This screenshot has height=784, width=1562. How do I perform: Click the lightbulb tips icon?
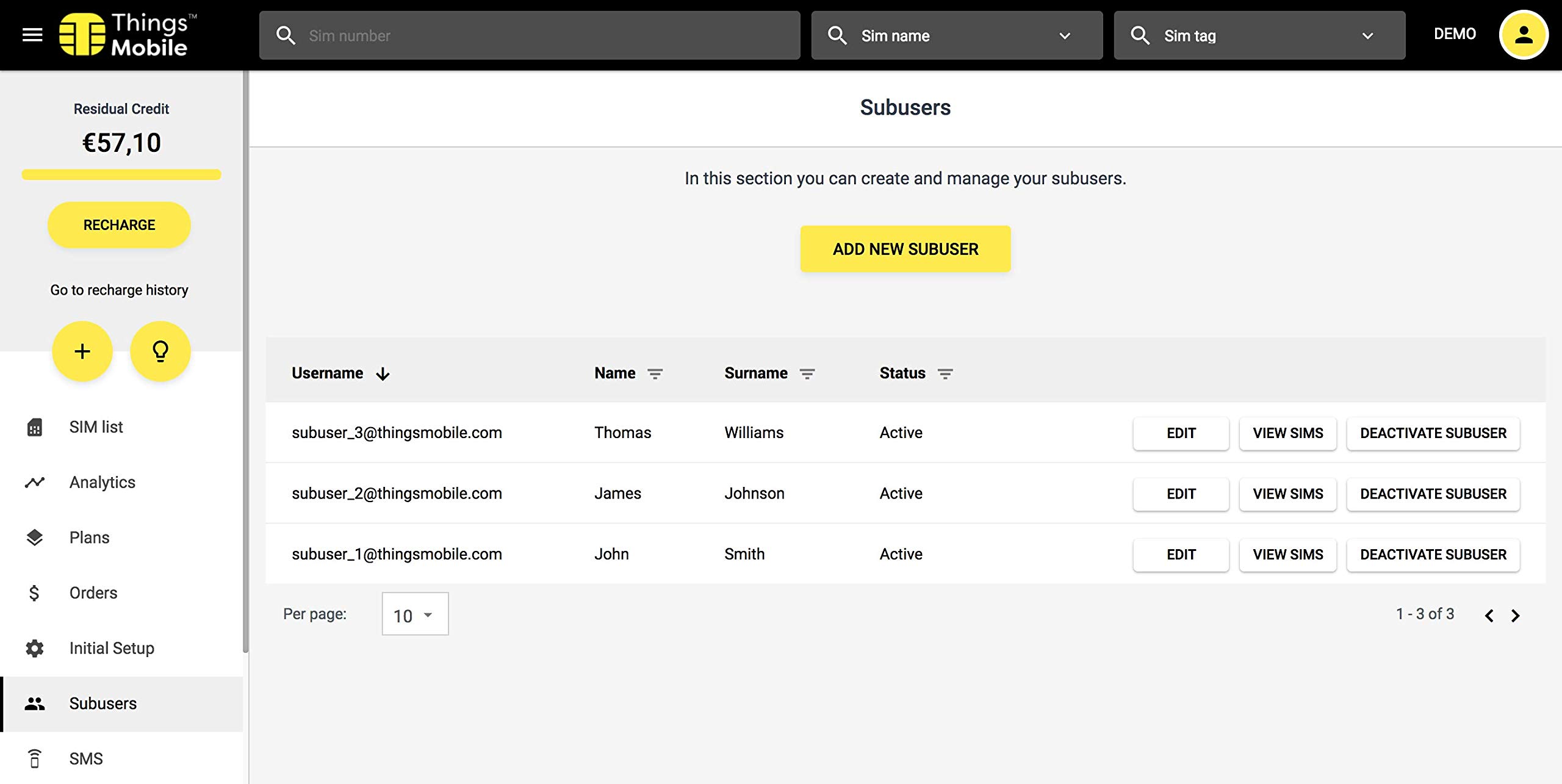(x=160, y=351)
